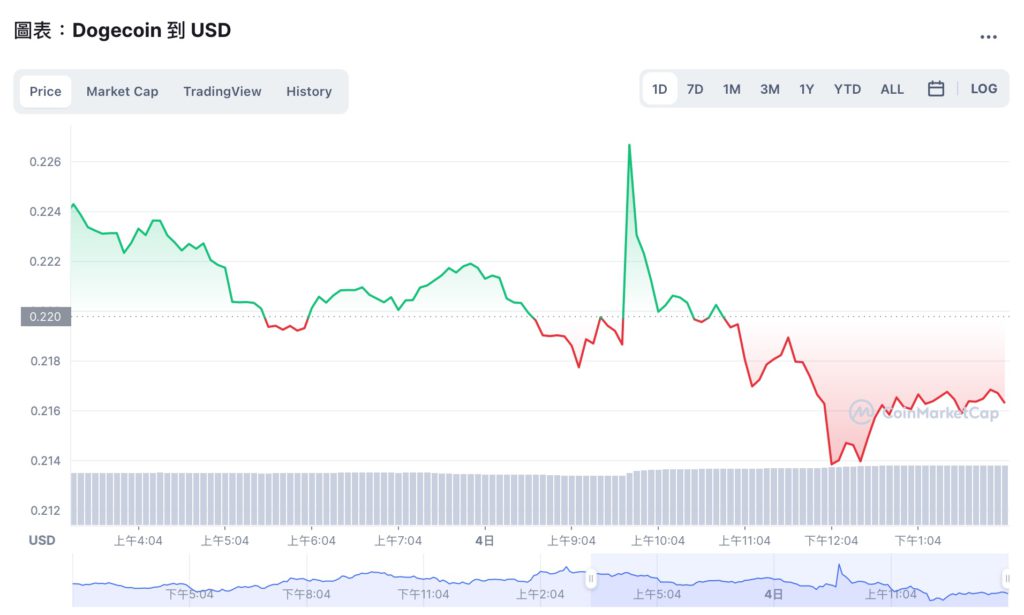Click the chart title Dogecoin 到 USD
Screen dimensions: 1024x615
pyautogui.click(x=152, y=30)
